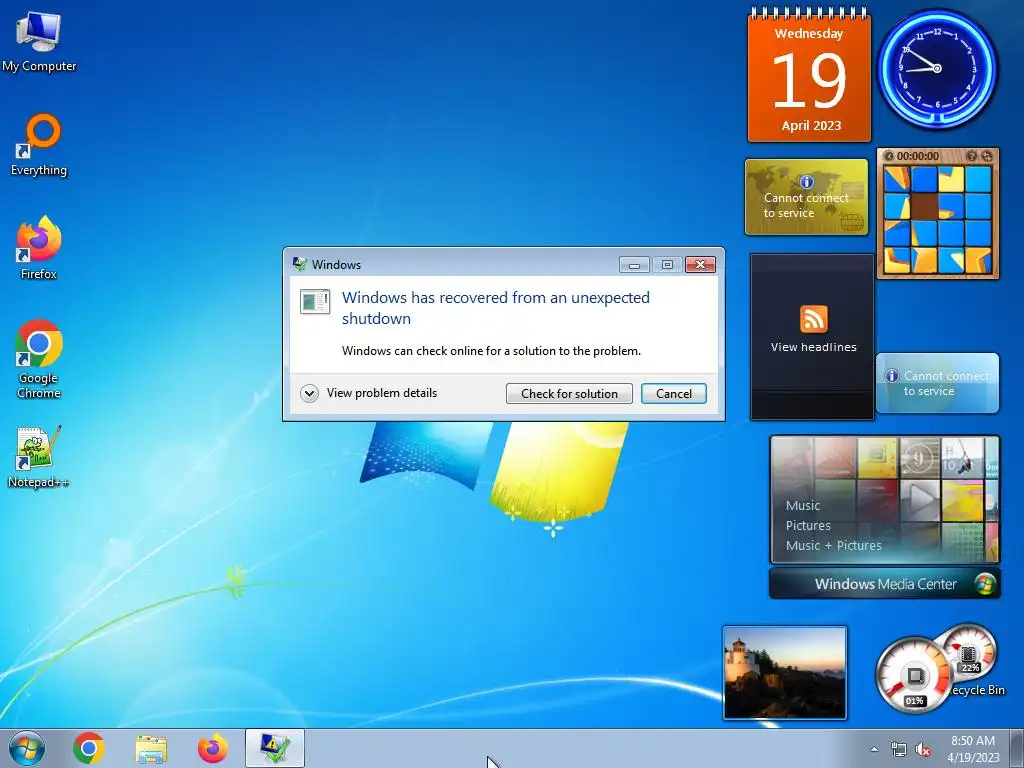1024x768 pixels.
Task: Open the taskbar clock showing 8:50 AM
Action: coord(973,748)
